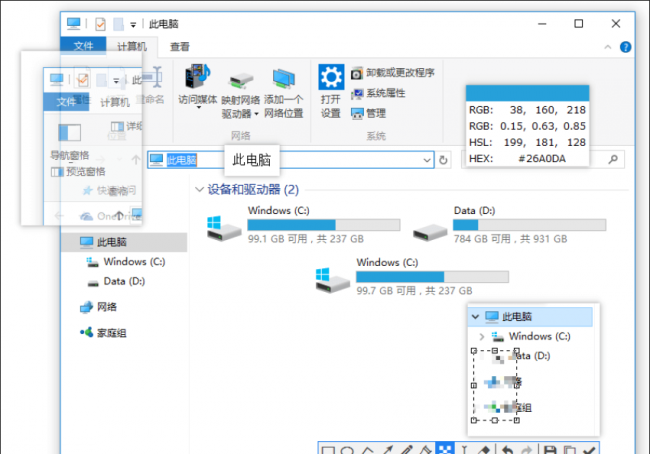
Task: Select the Arrow annotation tool
Action: pyautogui.click(x=387, y=450)
